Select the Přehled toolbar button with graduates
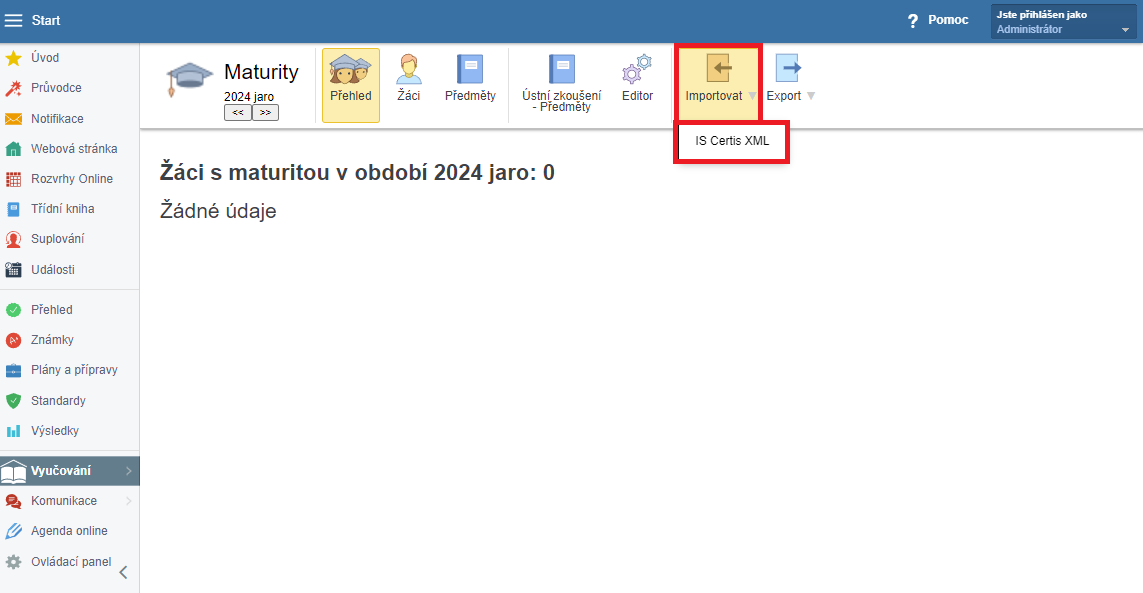 (x=351, y=85)
